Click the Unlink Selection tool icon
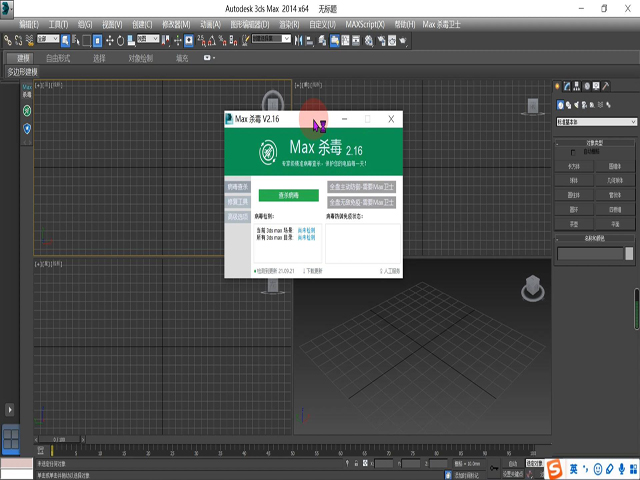This screenshot has width=640, height=480. coord(18,40)
